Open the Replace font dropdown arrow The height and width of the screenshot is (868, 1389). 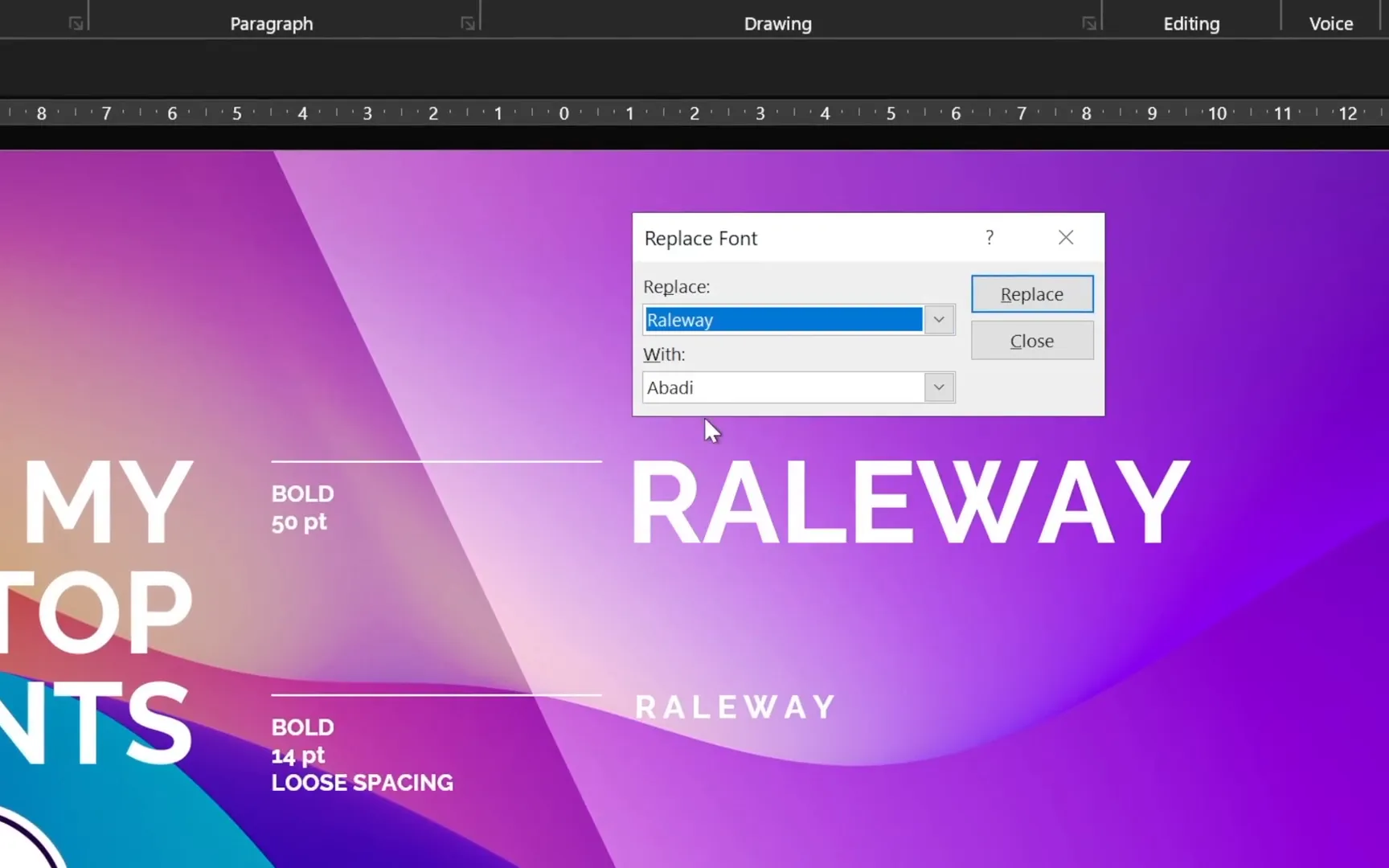coord(939,320)
